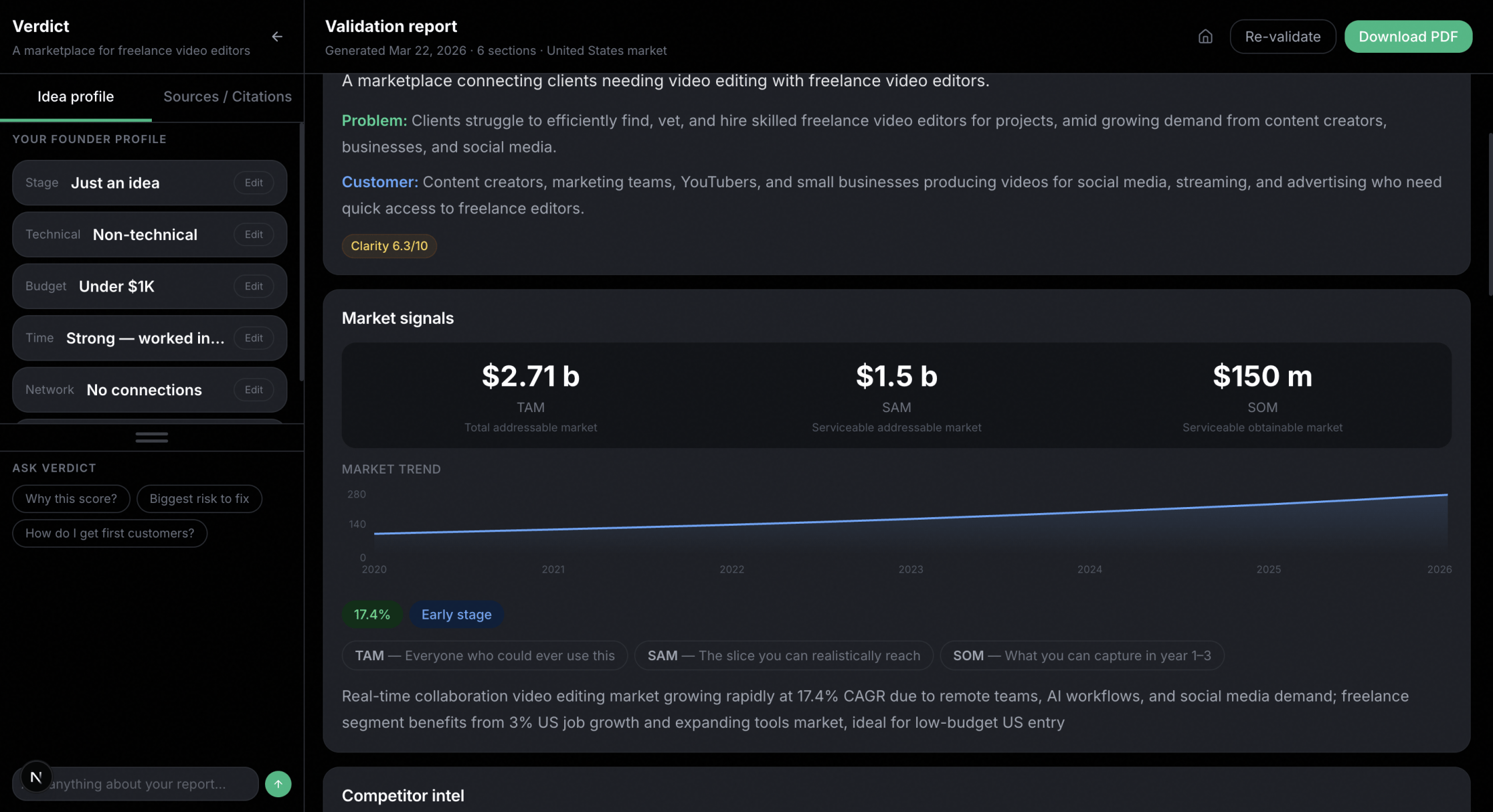Ask 'Why this score?' suggestion
1493x812 pixels.
(x=71, y=499)
